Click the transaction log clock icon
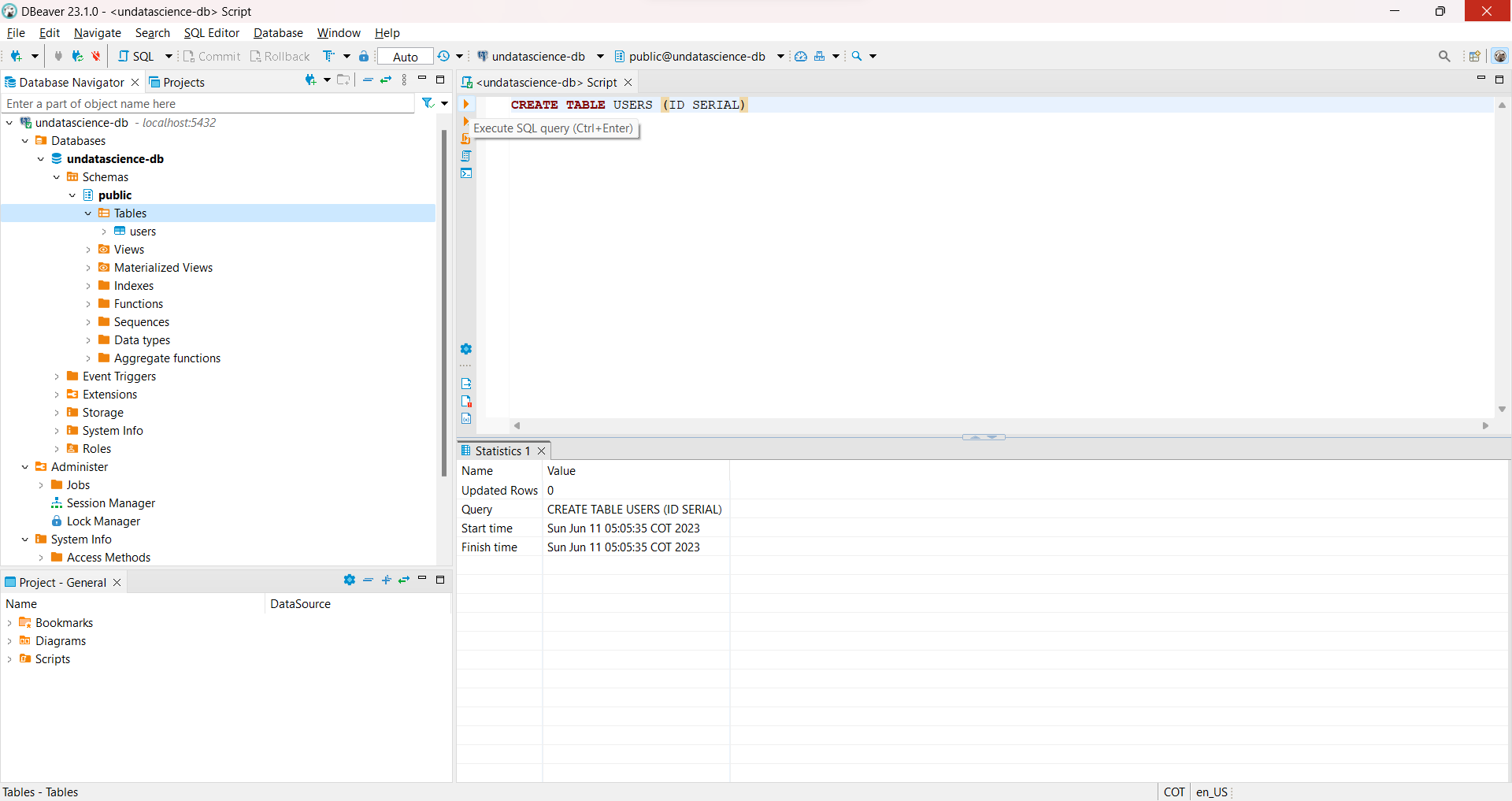 (444, 56)
